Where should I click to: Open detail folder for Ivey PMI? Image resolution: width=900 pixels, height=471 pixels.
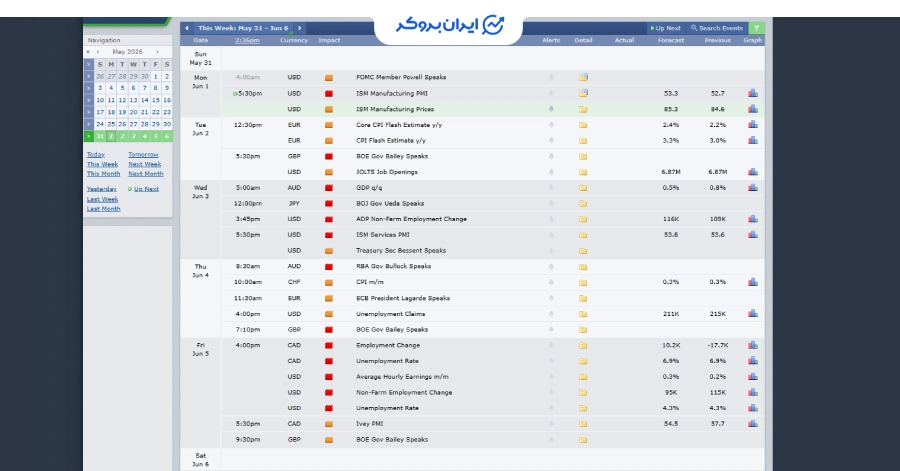[x=583, y=424]
